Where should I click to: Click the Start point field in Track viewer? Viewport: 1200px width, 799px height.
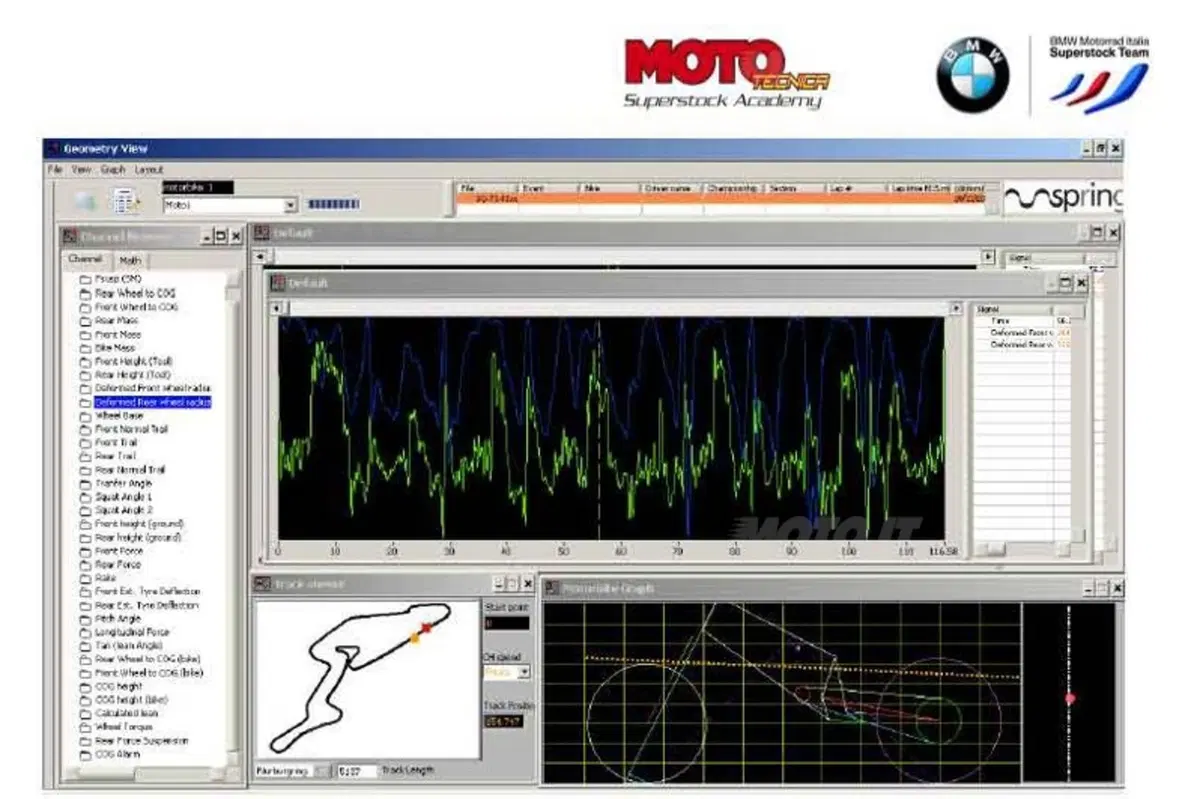pos(506,624)
